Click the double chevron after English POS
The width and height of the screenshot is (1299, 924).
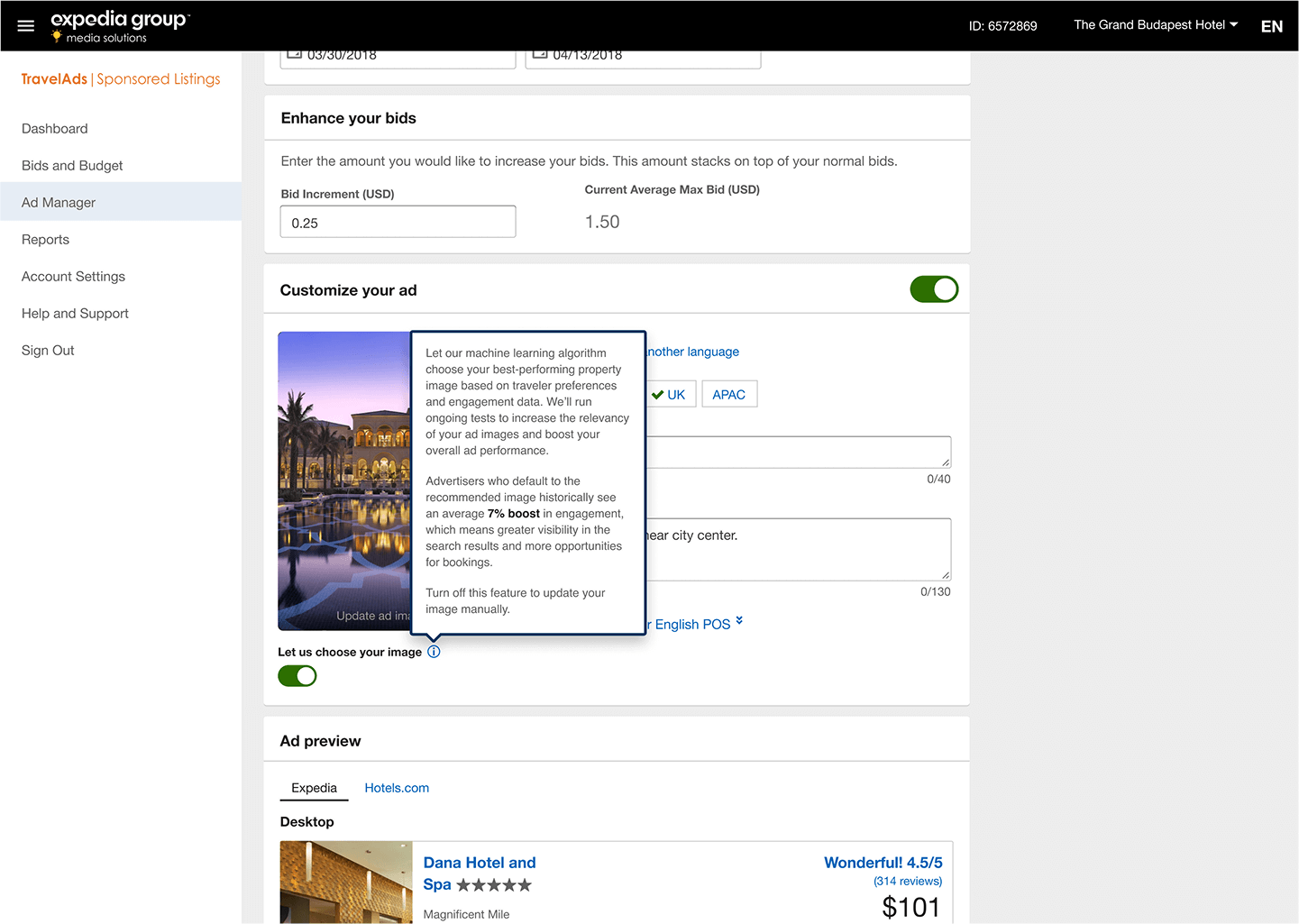pos(739,621)
